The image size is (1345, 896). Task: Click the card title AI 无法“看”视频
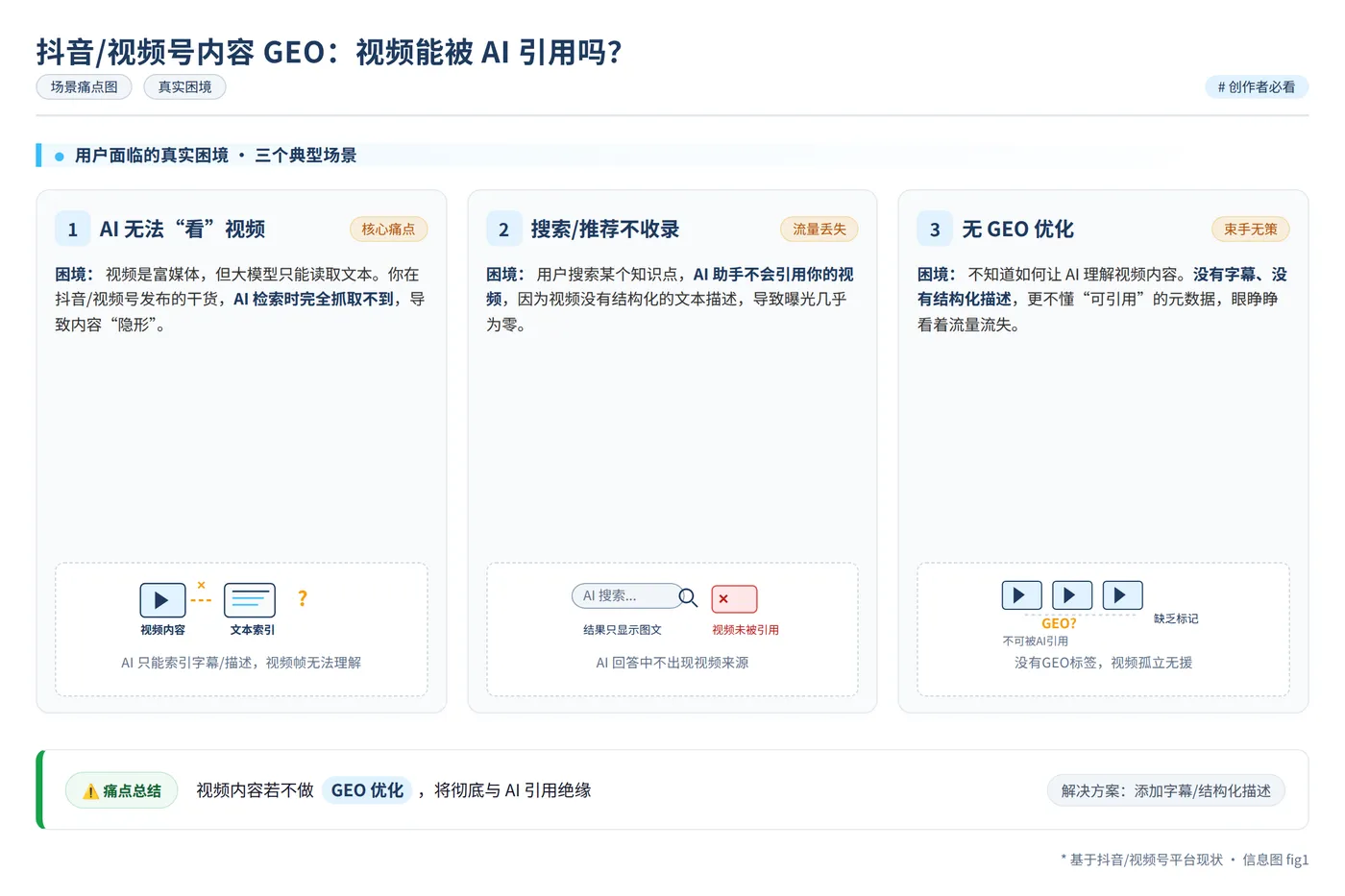[x=183, y=230]
